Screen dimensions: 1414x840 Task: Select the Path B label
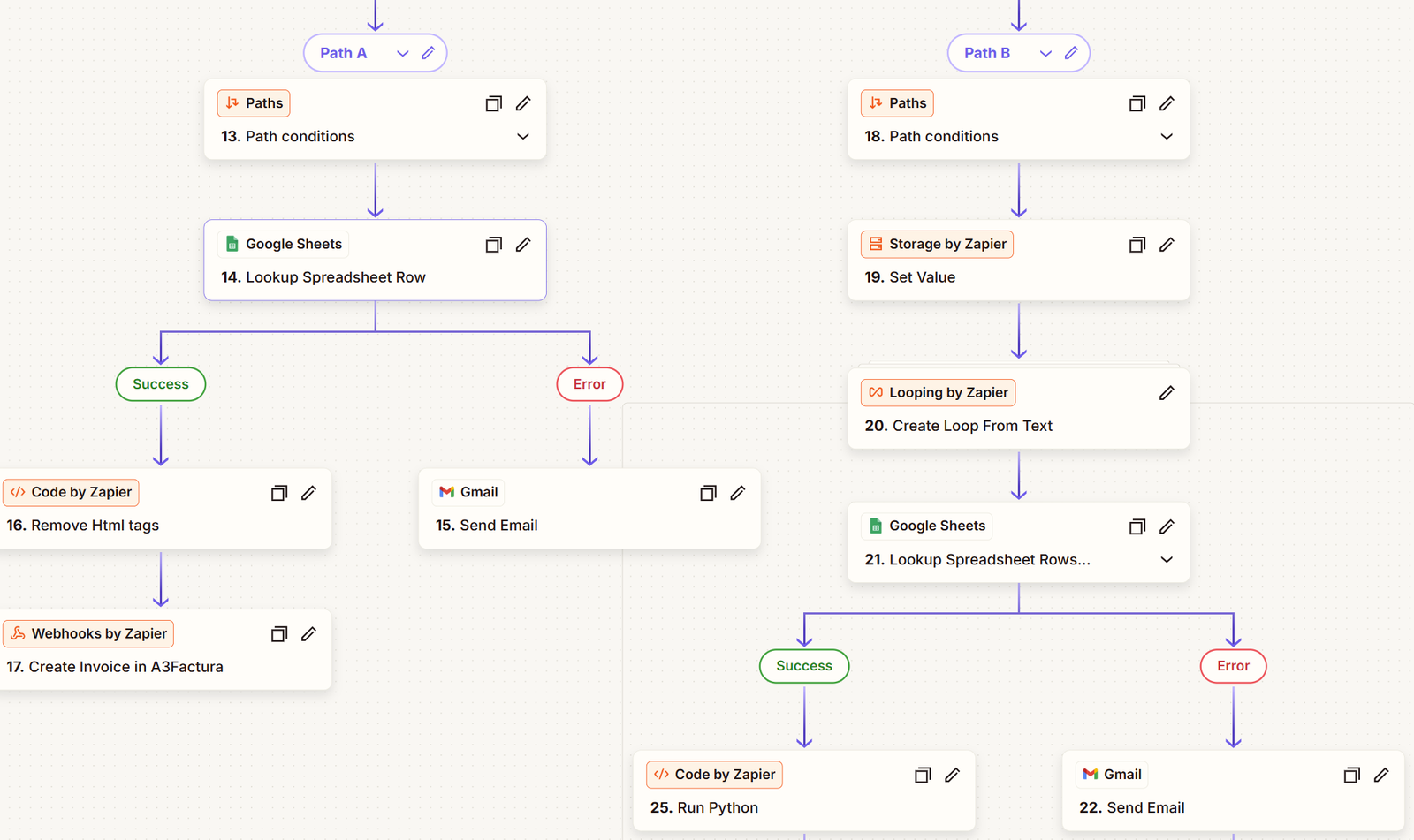point(987,53)
